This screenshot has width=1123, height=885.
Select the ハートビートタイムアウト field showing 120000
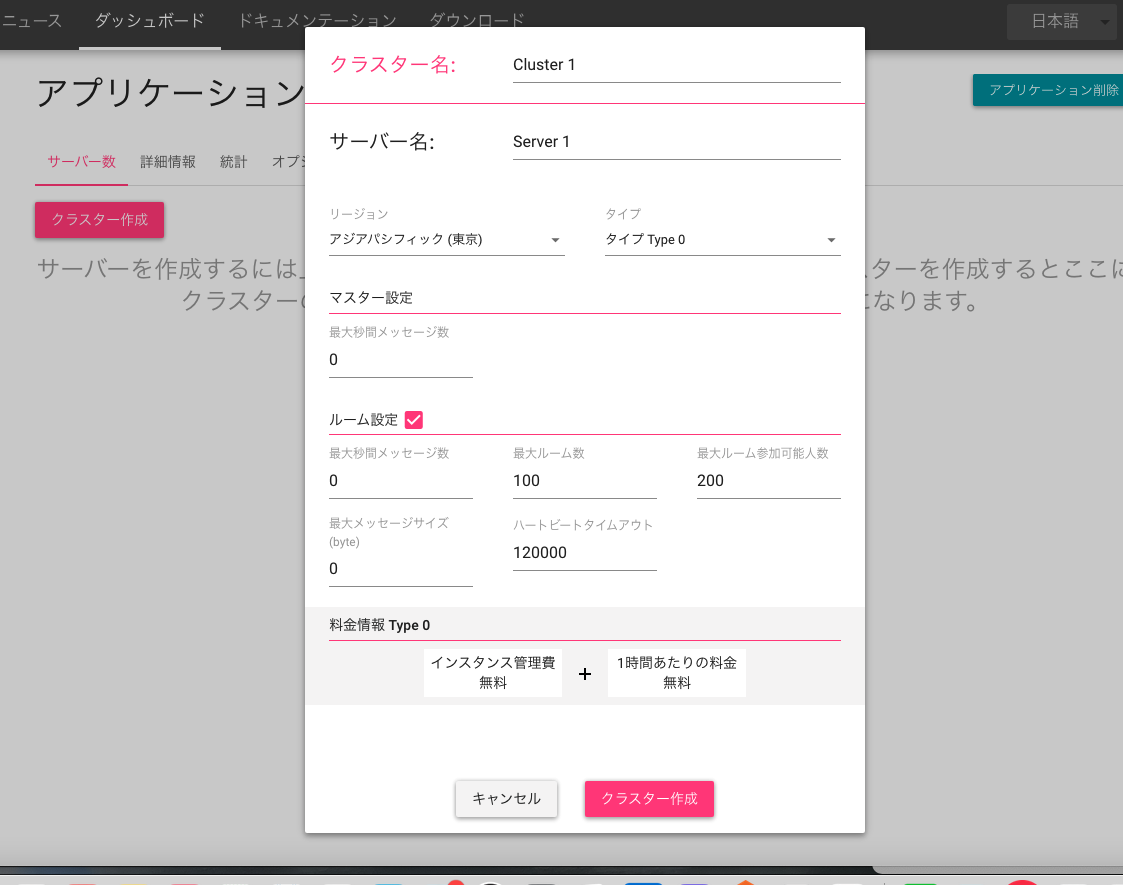click(x=584, y=552)
